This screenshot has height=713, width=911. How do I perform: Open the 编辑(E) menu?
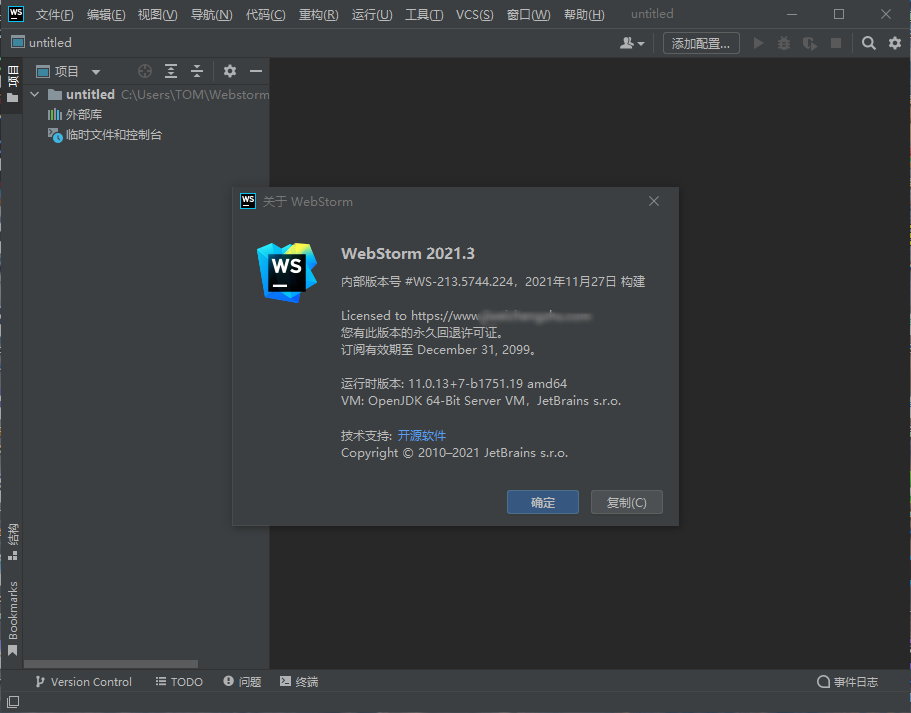click(106, 15)
